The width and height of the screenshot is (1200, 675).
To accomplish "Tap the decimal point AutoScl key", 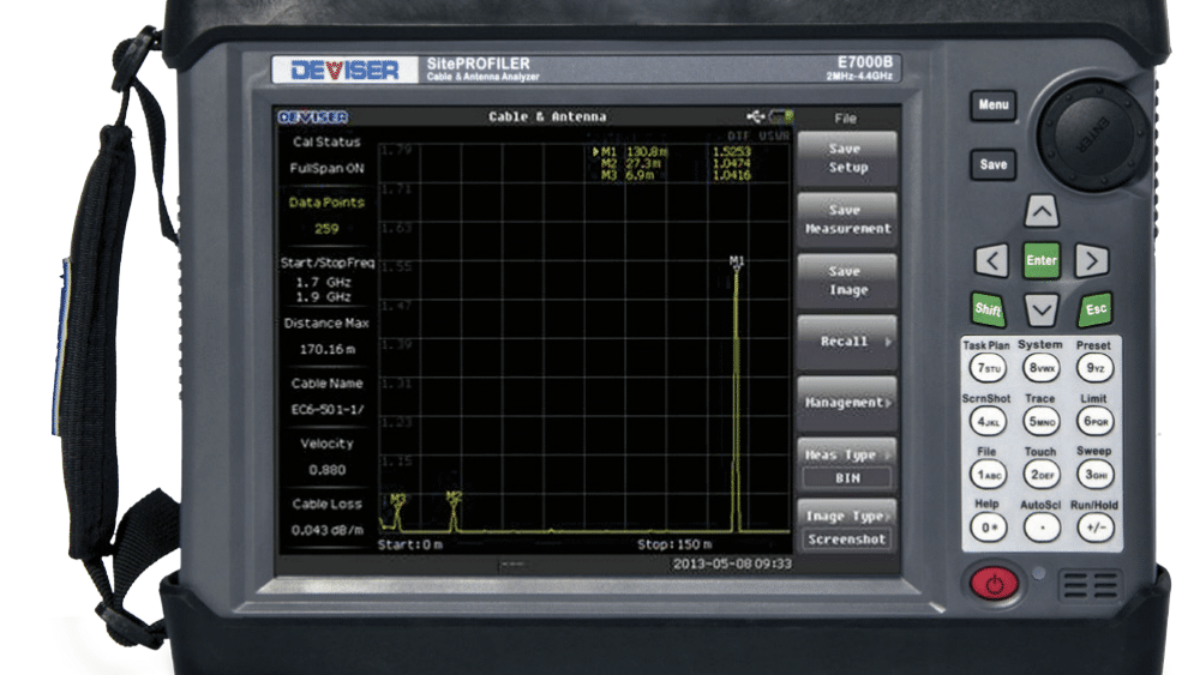I will click(1041, 528).
